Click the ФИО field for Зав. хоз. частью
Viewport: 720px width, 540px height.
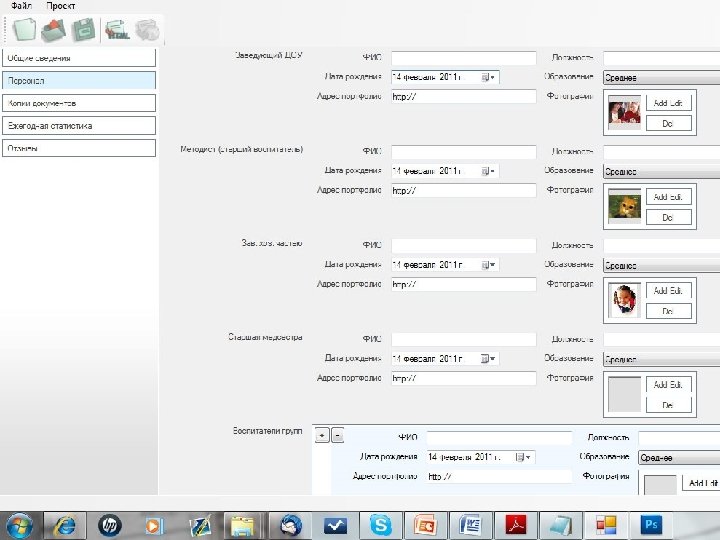coord(464,245)
